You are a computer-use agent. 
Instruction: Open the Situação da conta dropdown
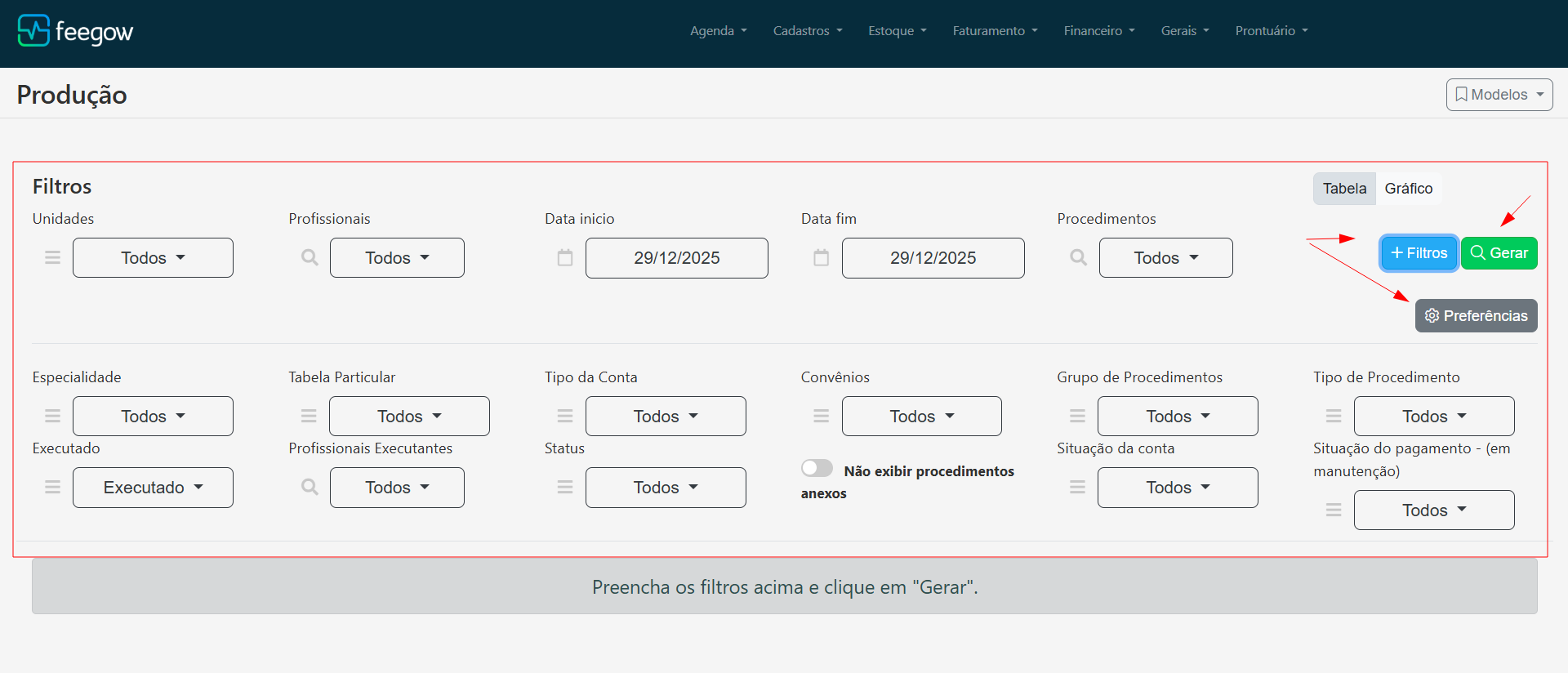click(x=1178, y=487)
